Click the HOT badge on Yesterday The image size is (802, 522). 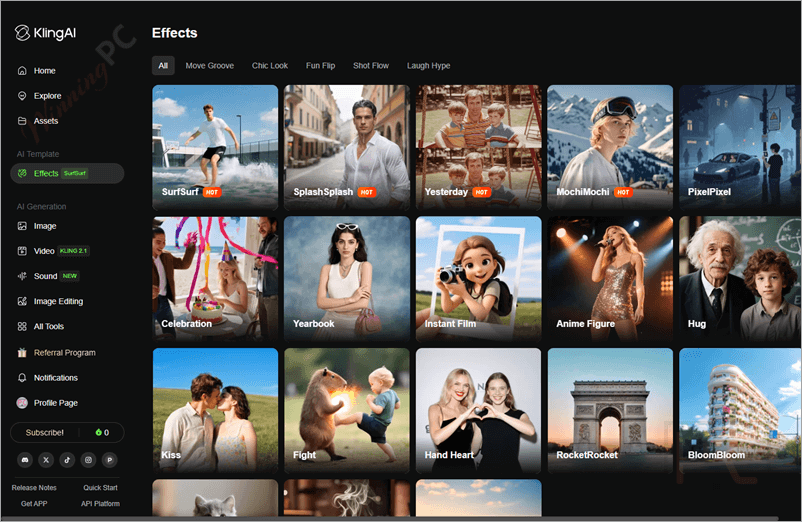point(481,192)
